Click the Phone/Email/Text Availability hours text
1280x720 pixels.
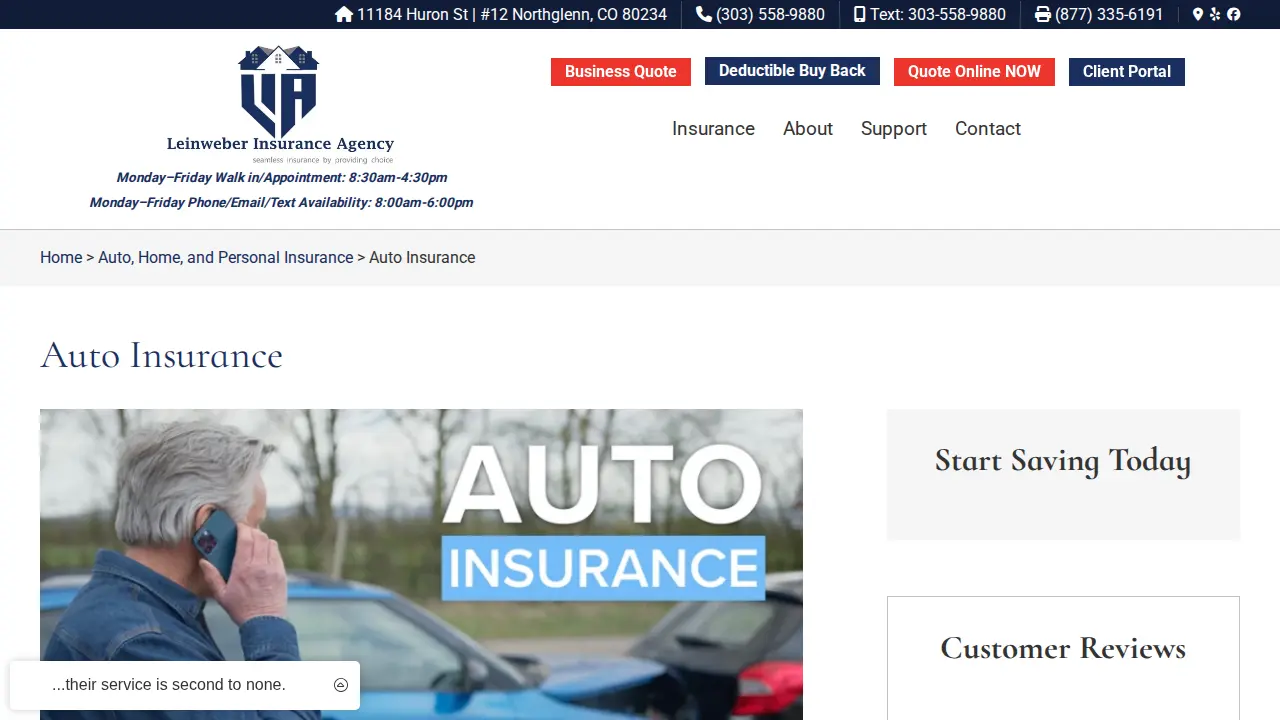click(282, 203)
